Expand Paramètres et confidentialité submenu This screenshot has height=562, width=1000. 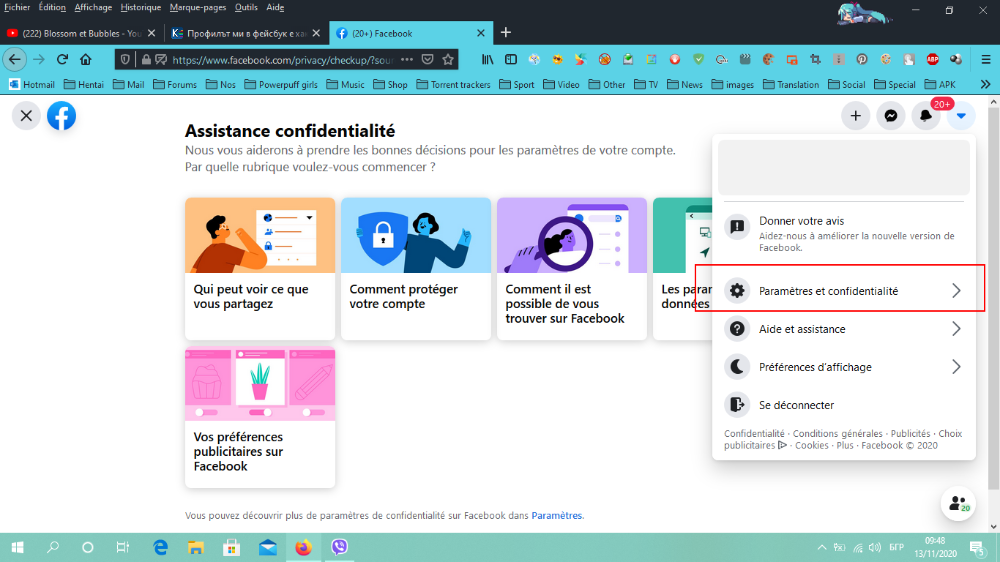(844, 291)
